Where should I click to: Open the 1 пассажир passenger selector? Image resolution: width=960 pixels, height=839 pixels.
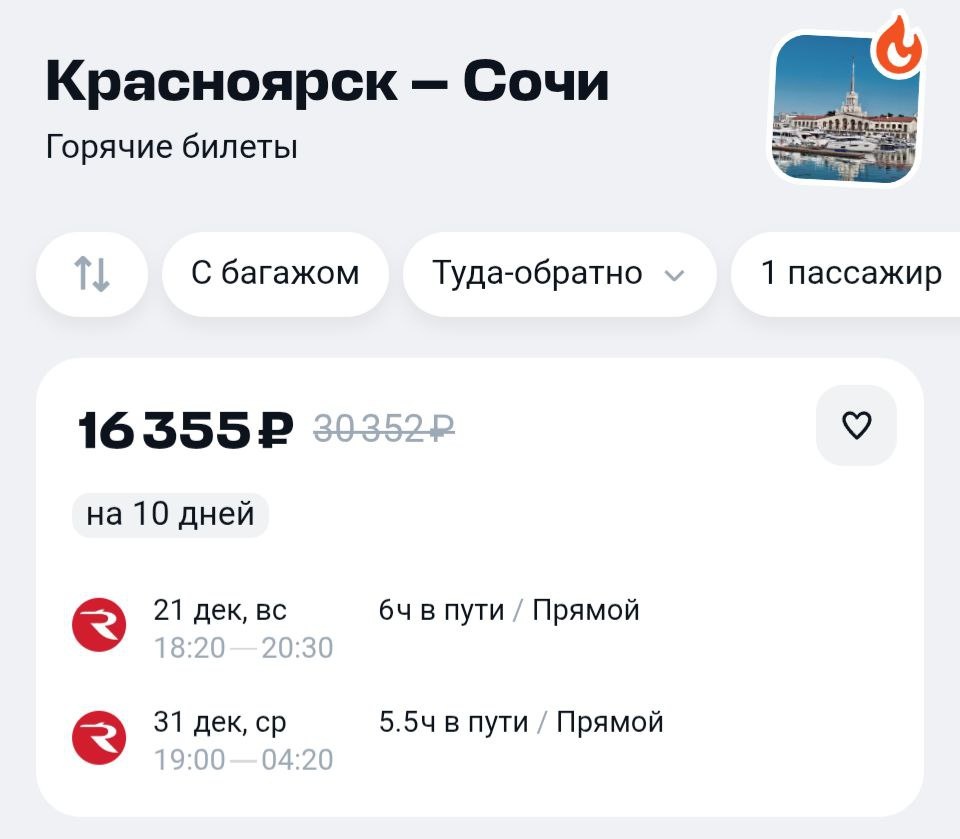pos(846,274)
